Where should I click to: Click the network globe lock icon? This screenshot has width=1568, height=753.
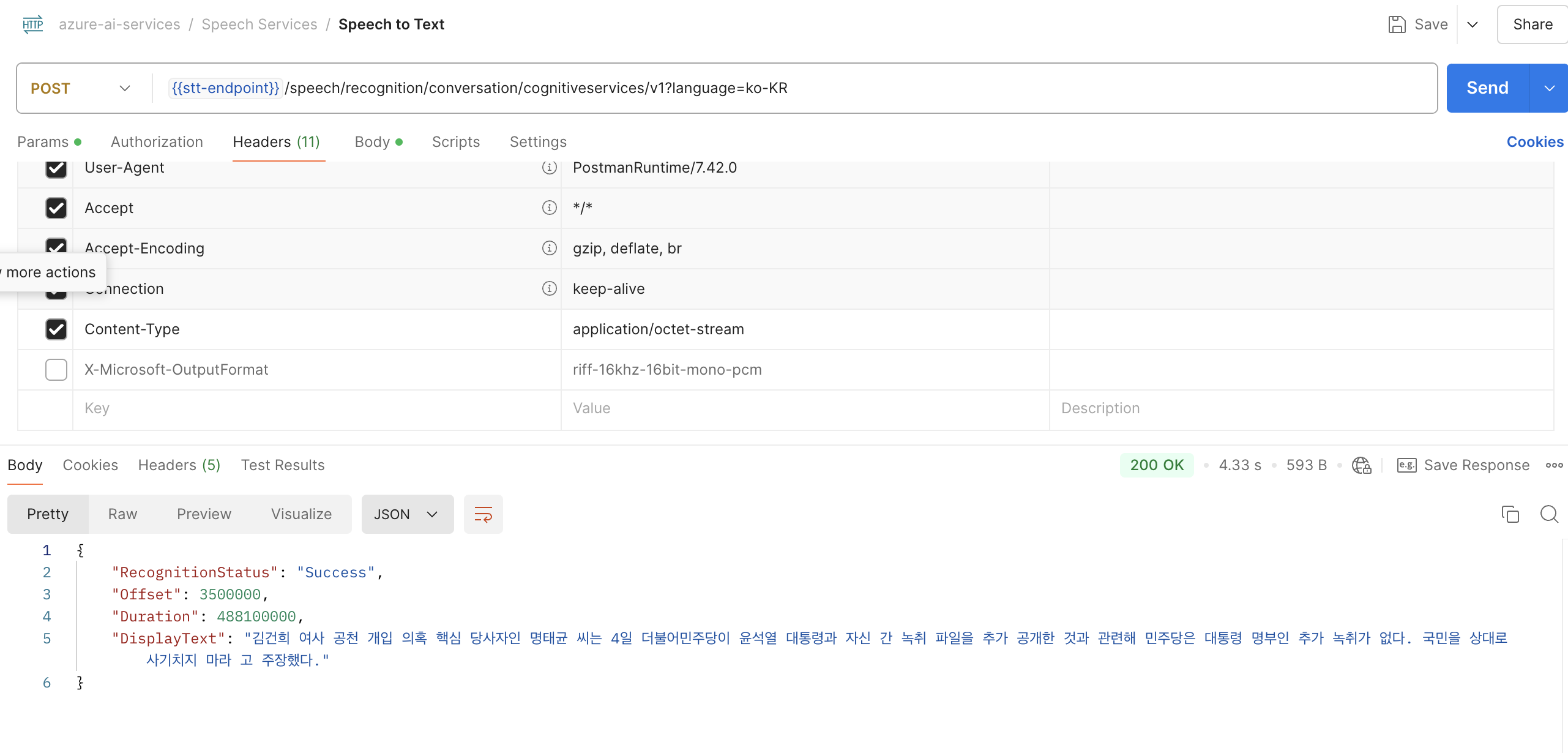pyautogui.click(x=1361, y=465)
